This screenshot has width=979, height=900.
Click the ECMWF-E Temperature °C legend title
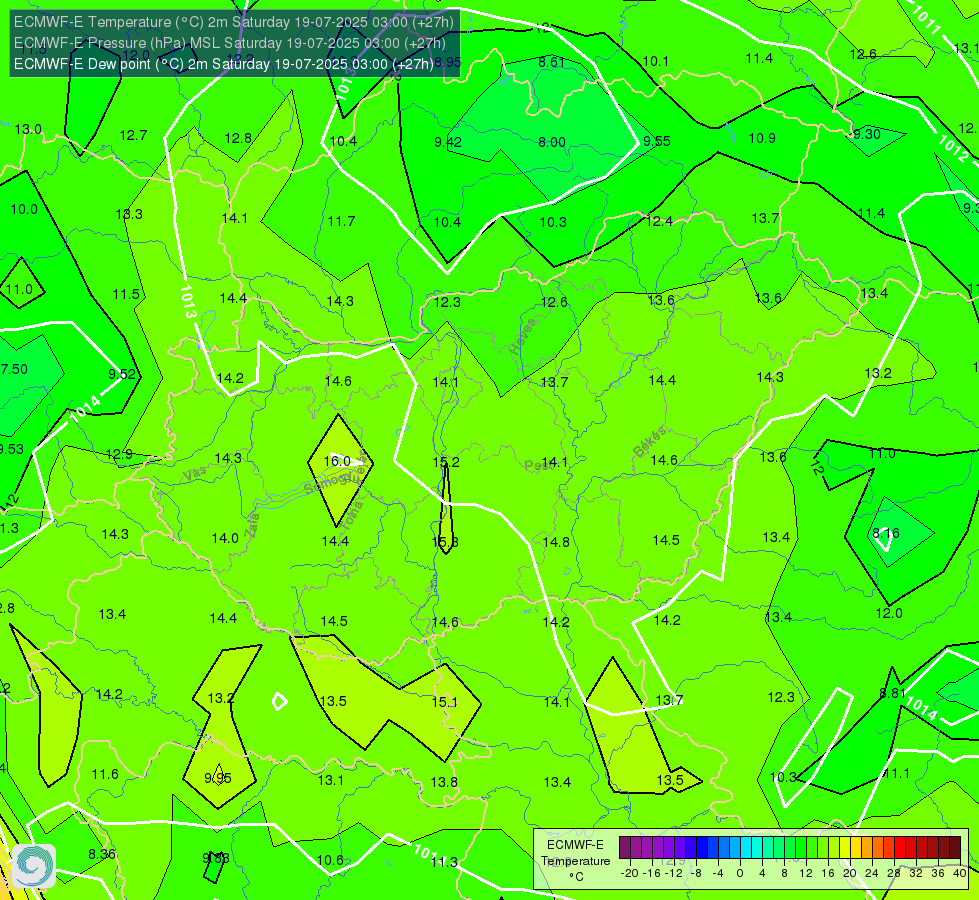(575, 861)
